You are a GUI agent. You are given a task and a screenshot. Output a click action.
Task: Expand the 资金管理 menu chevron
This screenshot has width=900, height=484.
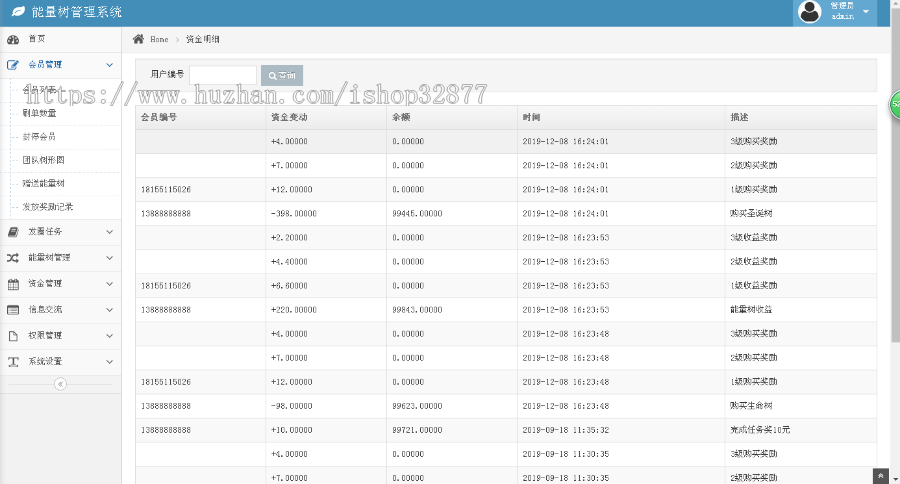(109, 284)
